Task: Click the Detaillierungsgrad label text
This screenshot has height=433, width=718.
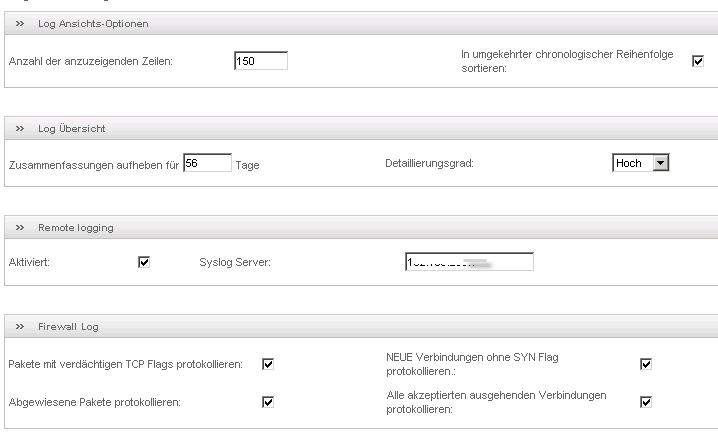Action: coord(429,164)
